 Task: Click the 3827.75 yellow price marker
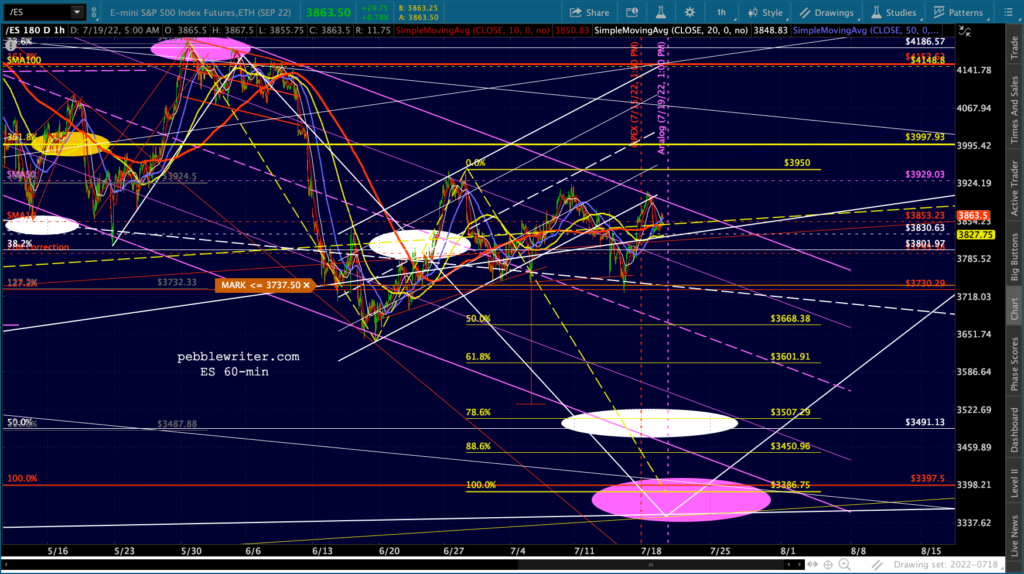[976, 234]
